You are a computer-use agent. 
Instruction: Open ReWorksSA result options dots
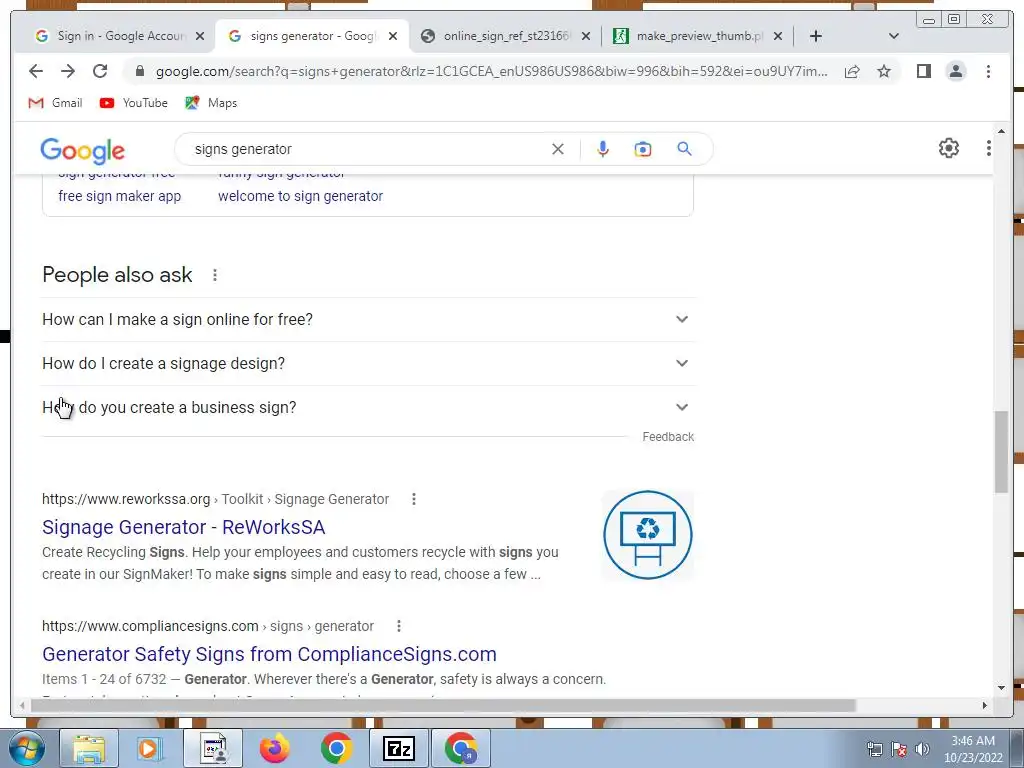click(x=413, y=499)
